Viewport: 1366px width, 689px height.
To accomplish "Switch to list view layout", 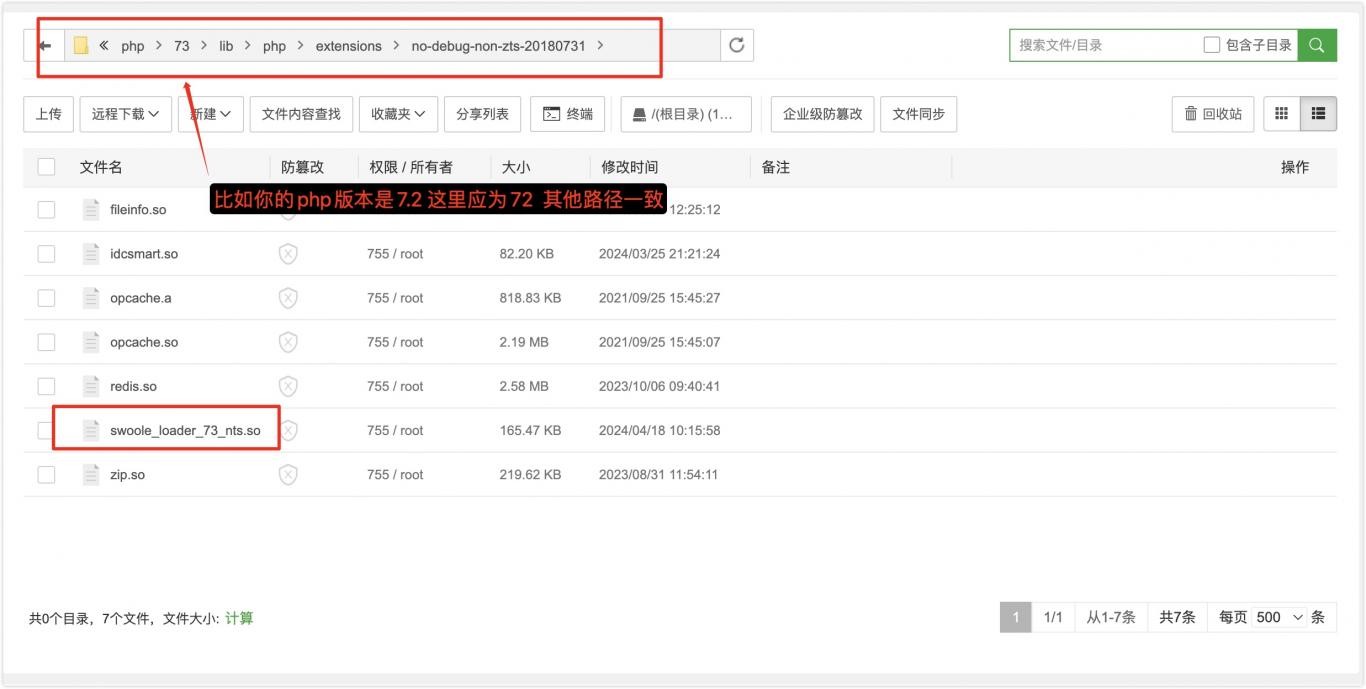I will [x=1318, y=114].
